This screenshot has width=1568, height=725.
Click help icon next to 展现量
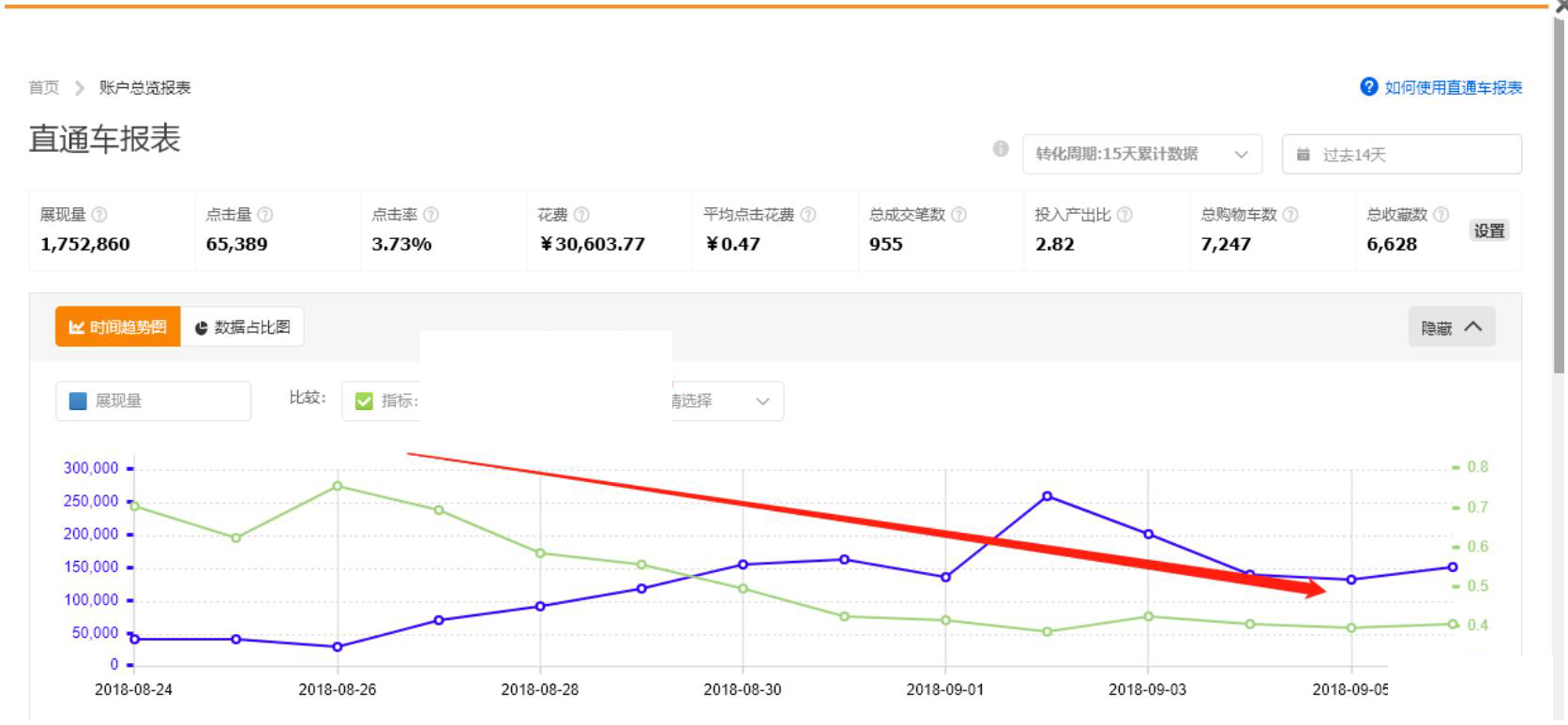click(99, 215)
